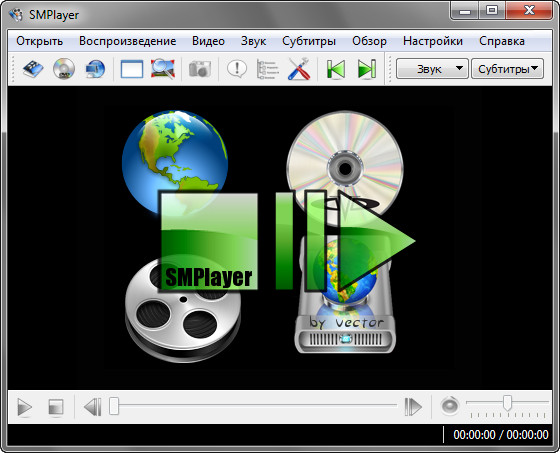Show file info via exclamation bubble icon

click(236, 69)
